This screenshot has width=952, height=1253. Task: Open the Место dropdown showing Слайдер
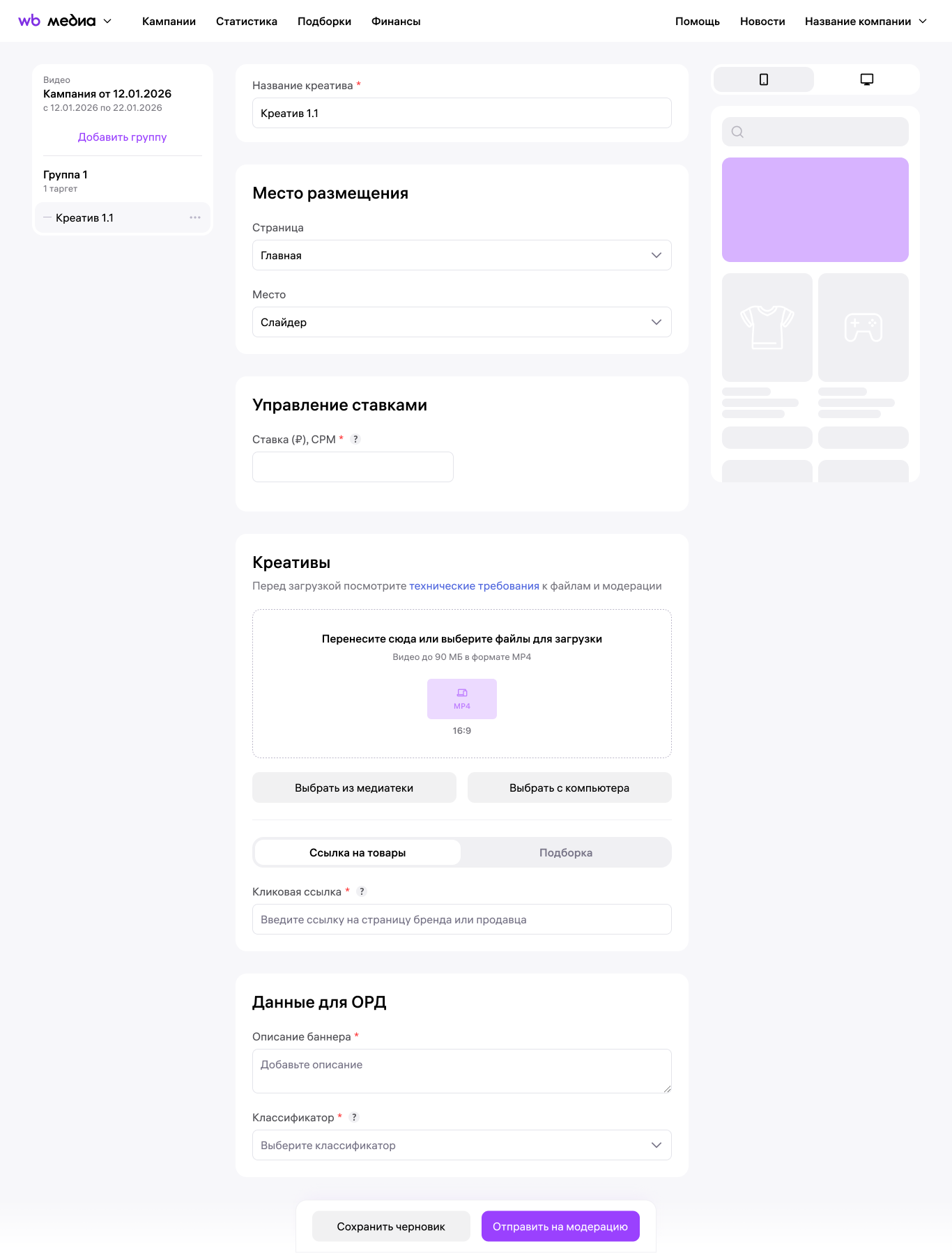[x=461, y=322]
